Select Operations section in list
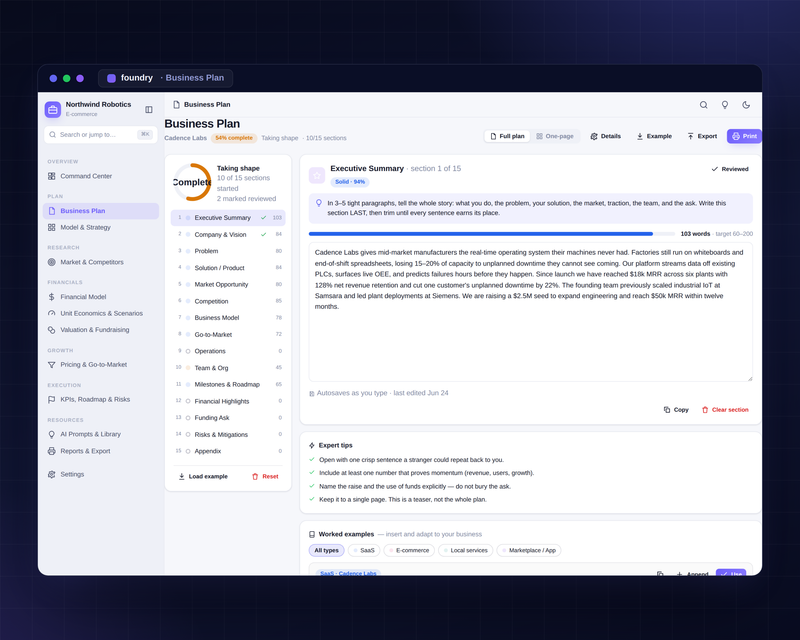 click(228, 351)
